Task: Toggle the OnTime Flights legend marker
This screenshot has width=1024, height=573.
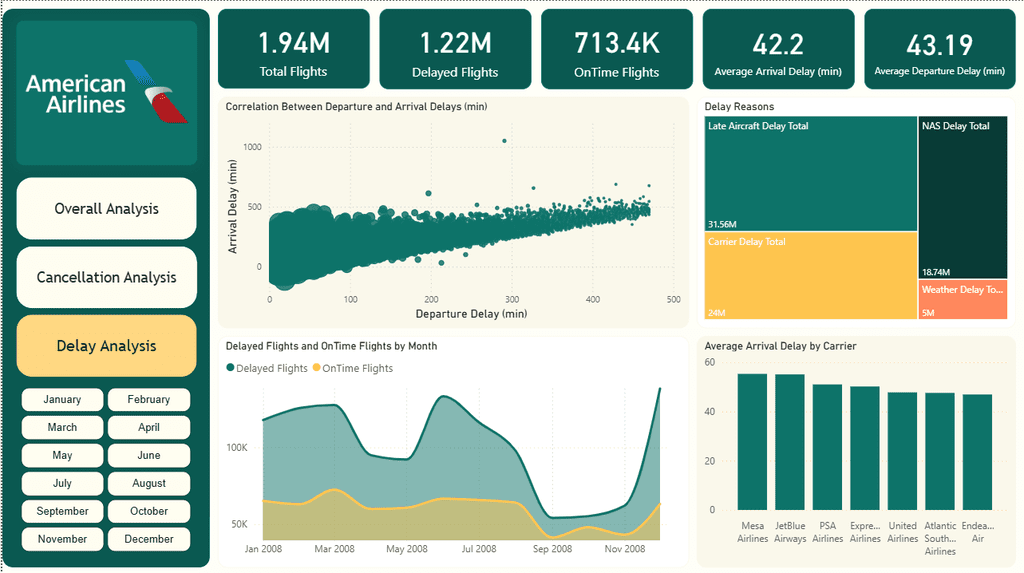Action: 317,368
